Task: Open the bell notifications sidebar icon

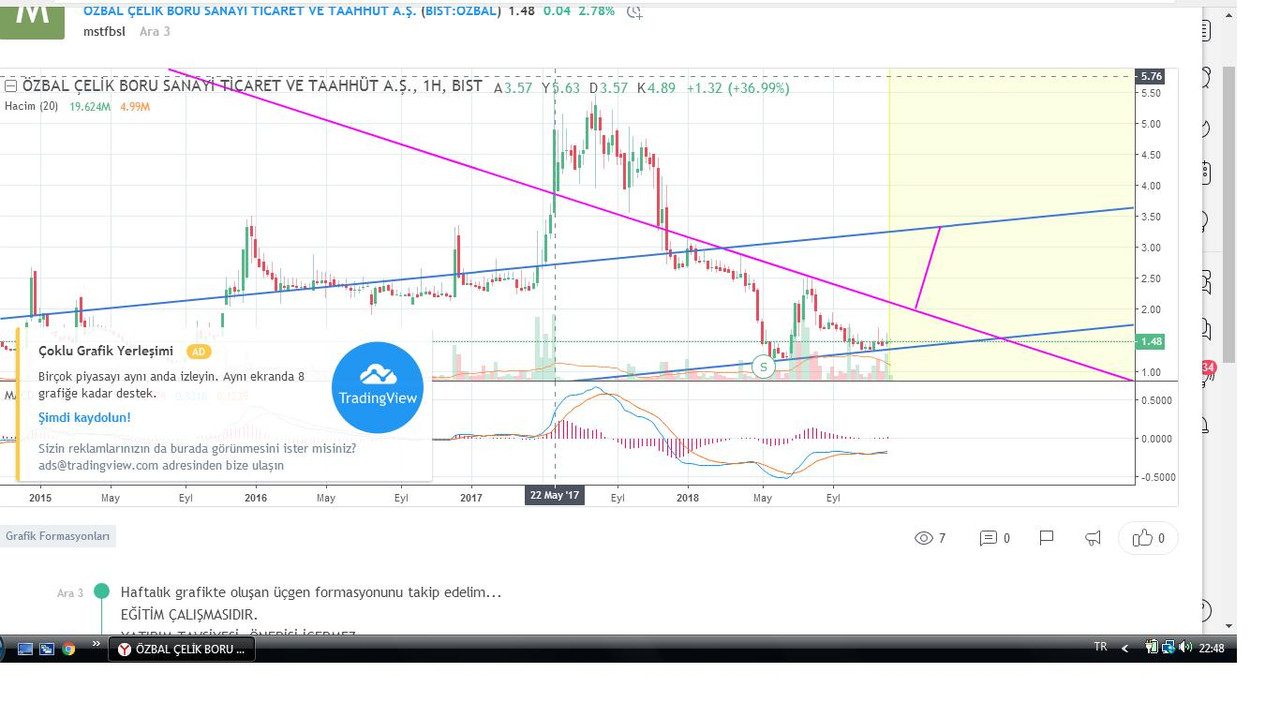Action: point(1204,425)
